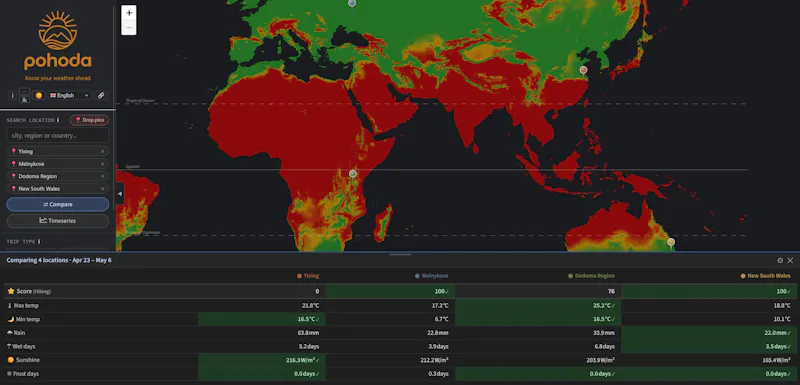The image size is (800, 385).
Task: Click the Yixing column header
Action: [x=308, y=276]
